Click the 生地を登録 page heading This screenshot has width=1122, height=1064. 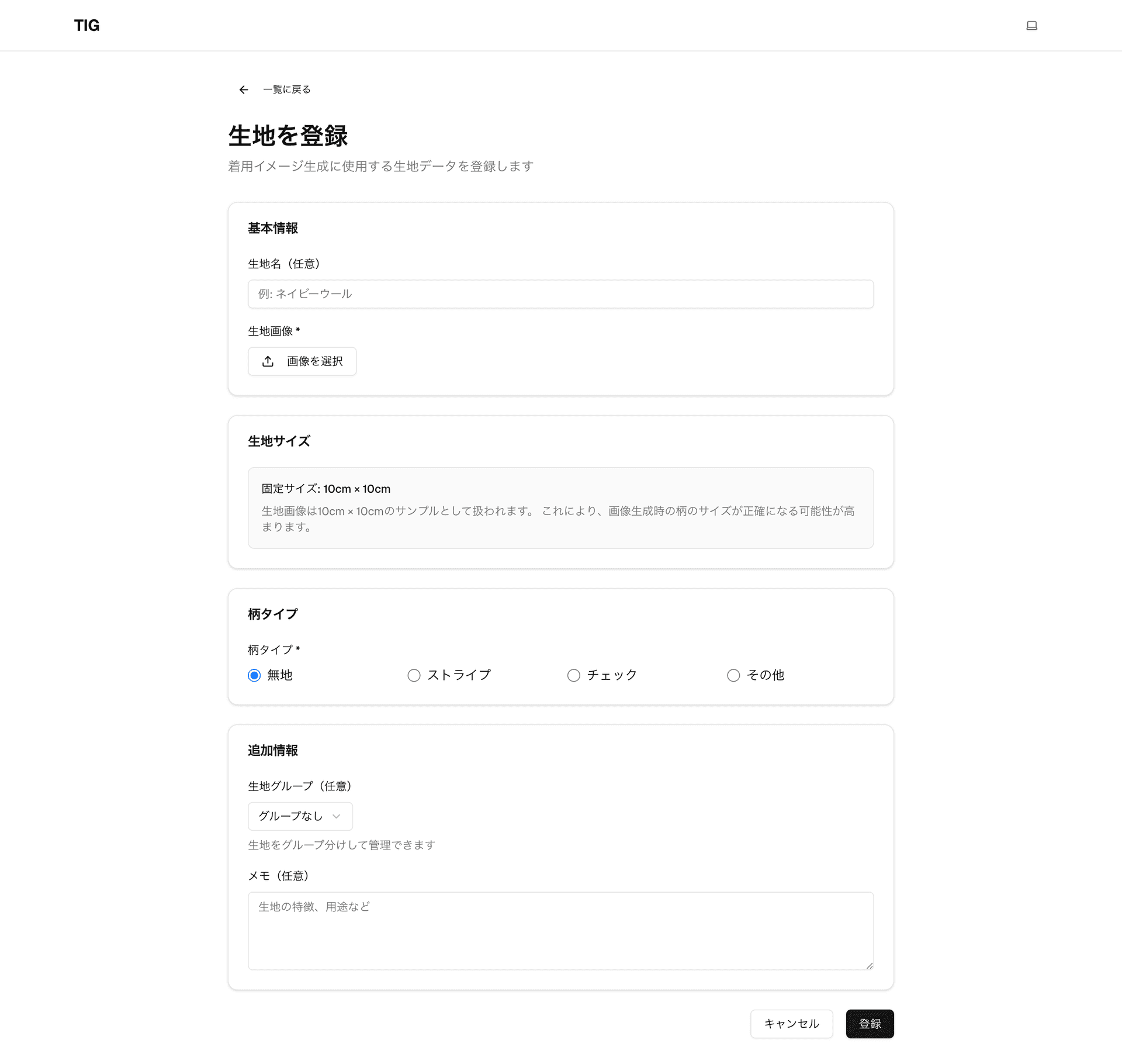click(289, 136)
